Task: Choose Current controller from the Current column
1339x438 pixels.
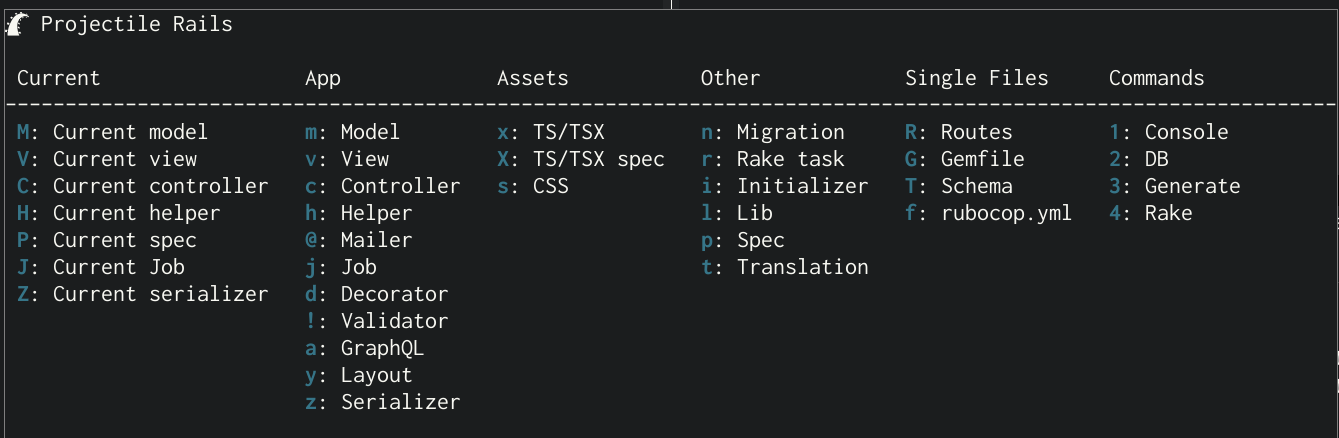Action: pos(142,186)
